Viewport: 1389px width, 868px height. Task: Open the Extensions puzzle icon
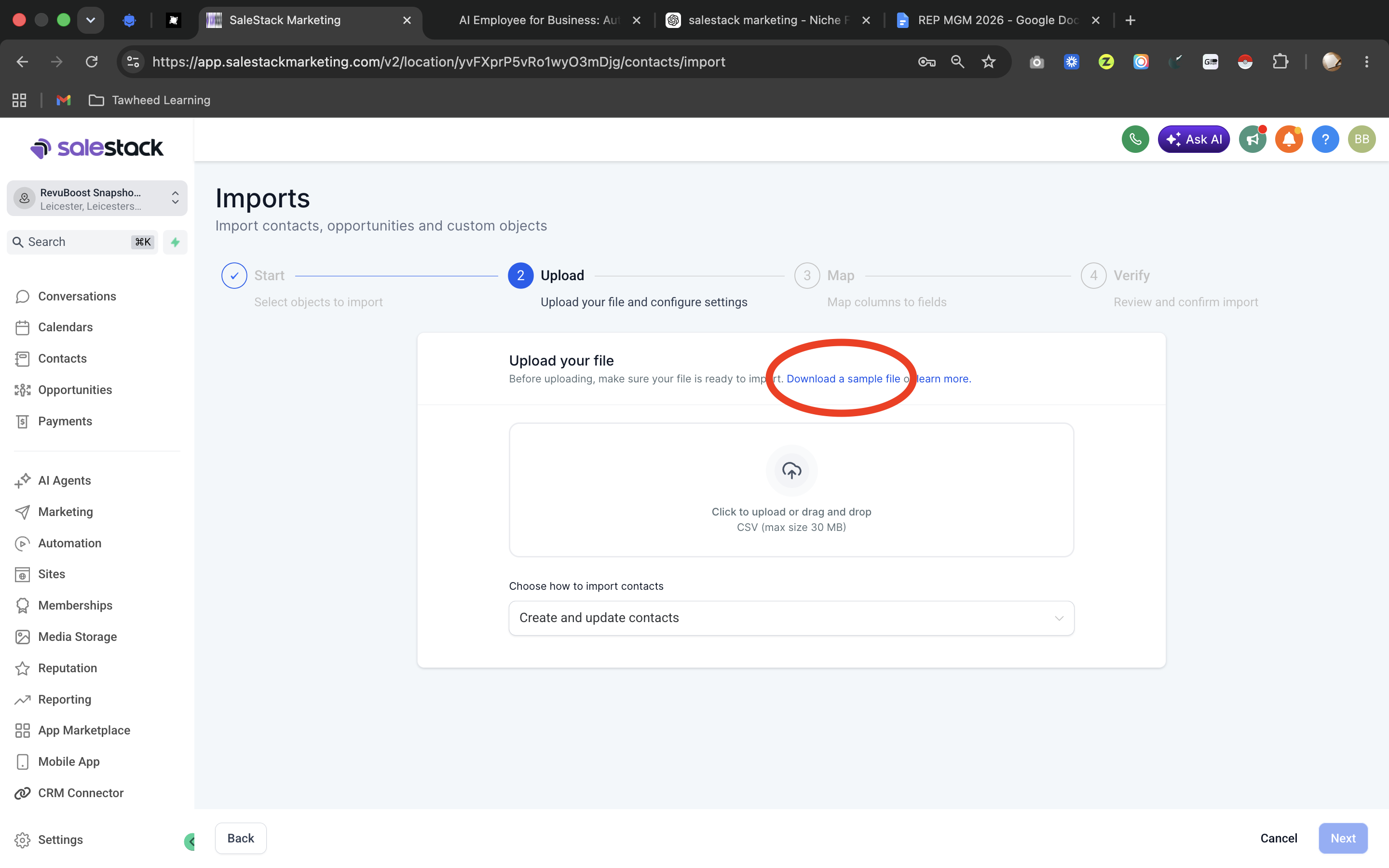click(x=1280, y=62)
